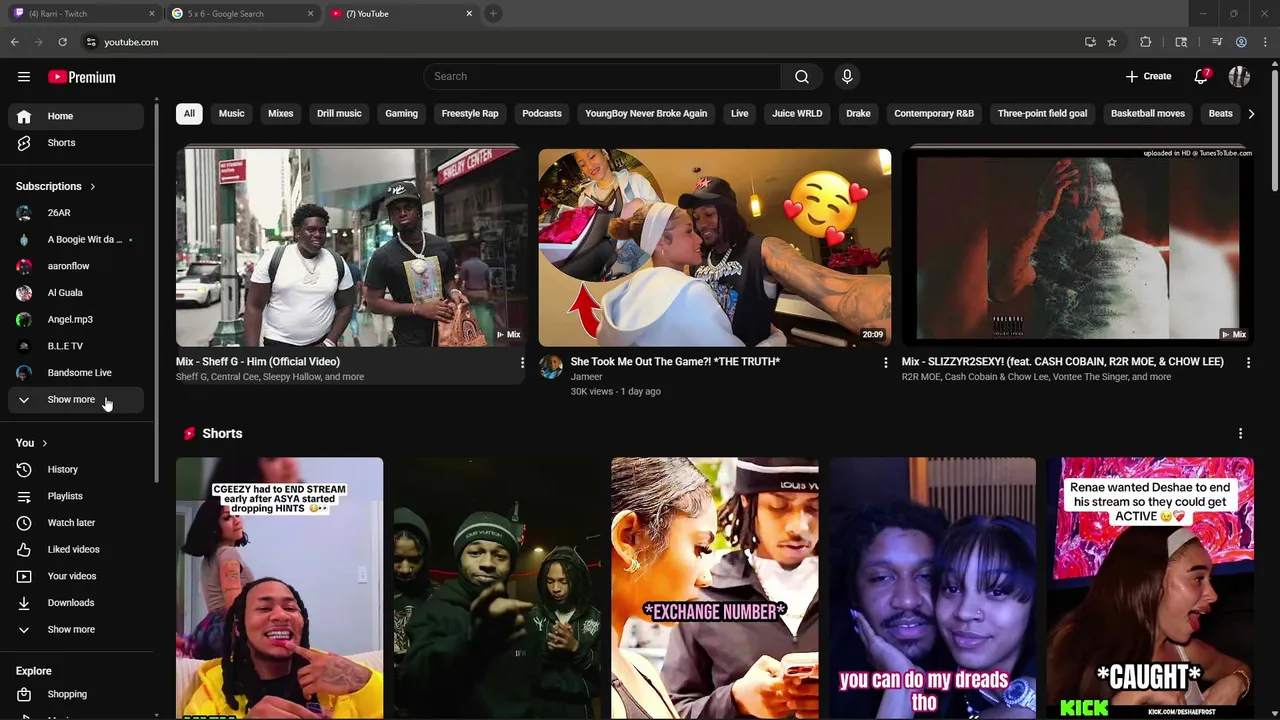The height and width of the screenshot is (720, 1280).
Task: Select the Basketball moves chip
Action: [x=1148, y=113]
